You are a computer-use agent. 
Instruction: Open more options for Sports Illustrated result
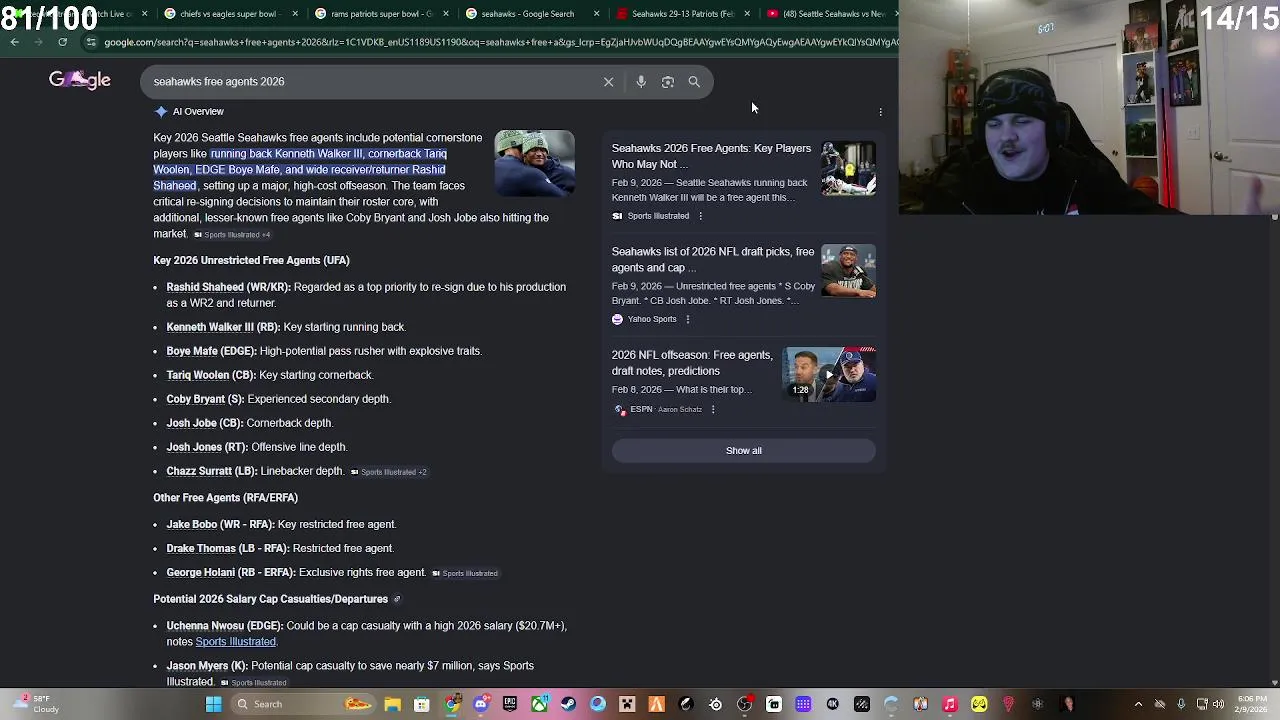pyautogui.click(x=700, y=216)
